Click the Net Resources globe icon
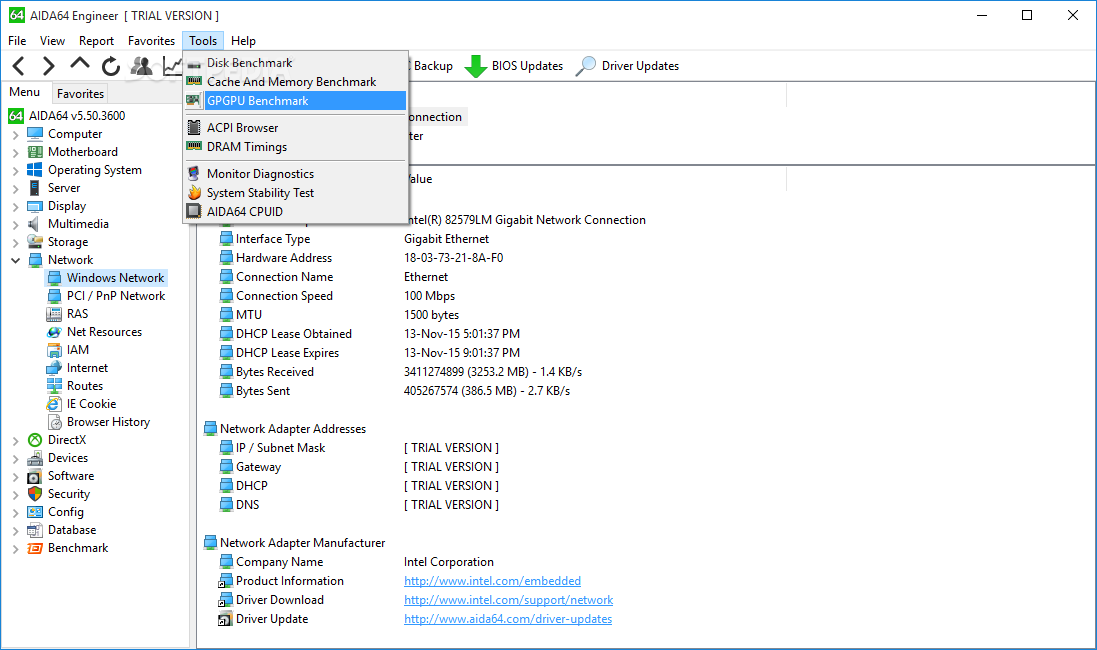The image size is (1097, 650). point(54,332)
